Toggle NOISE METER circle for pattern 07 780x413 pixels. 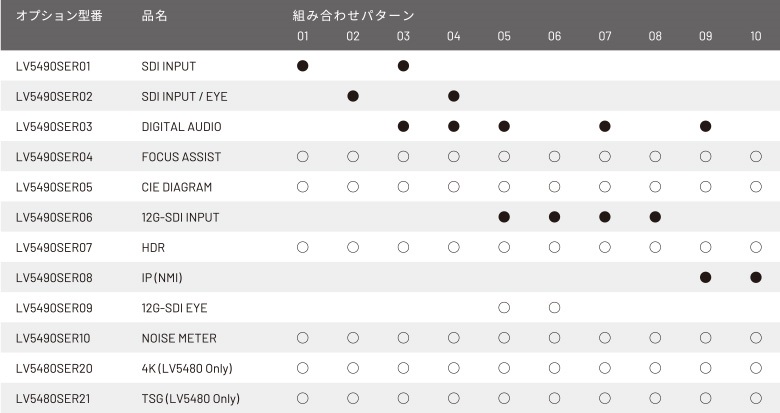tap(605, 338)
